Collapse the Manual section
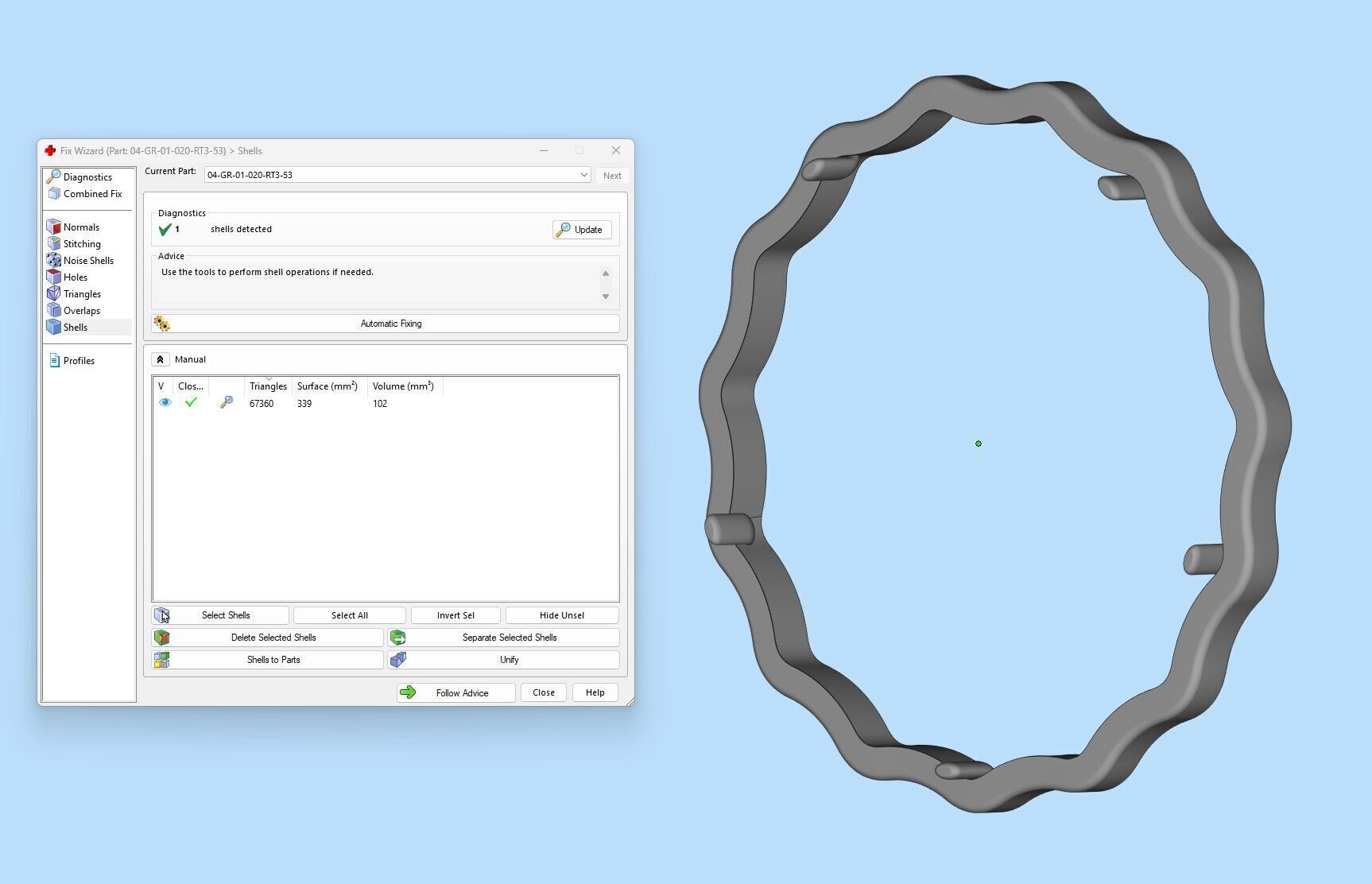 160,359
